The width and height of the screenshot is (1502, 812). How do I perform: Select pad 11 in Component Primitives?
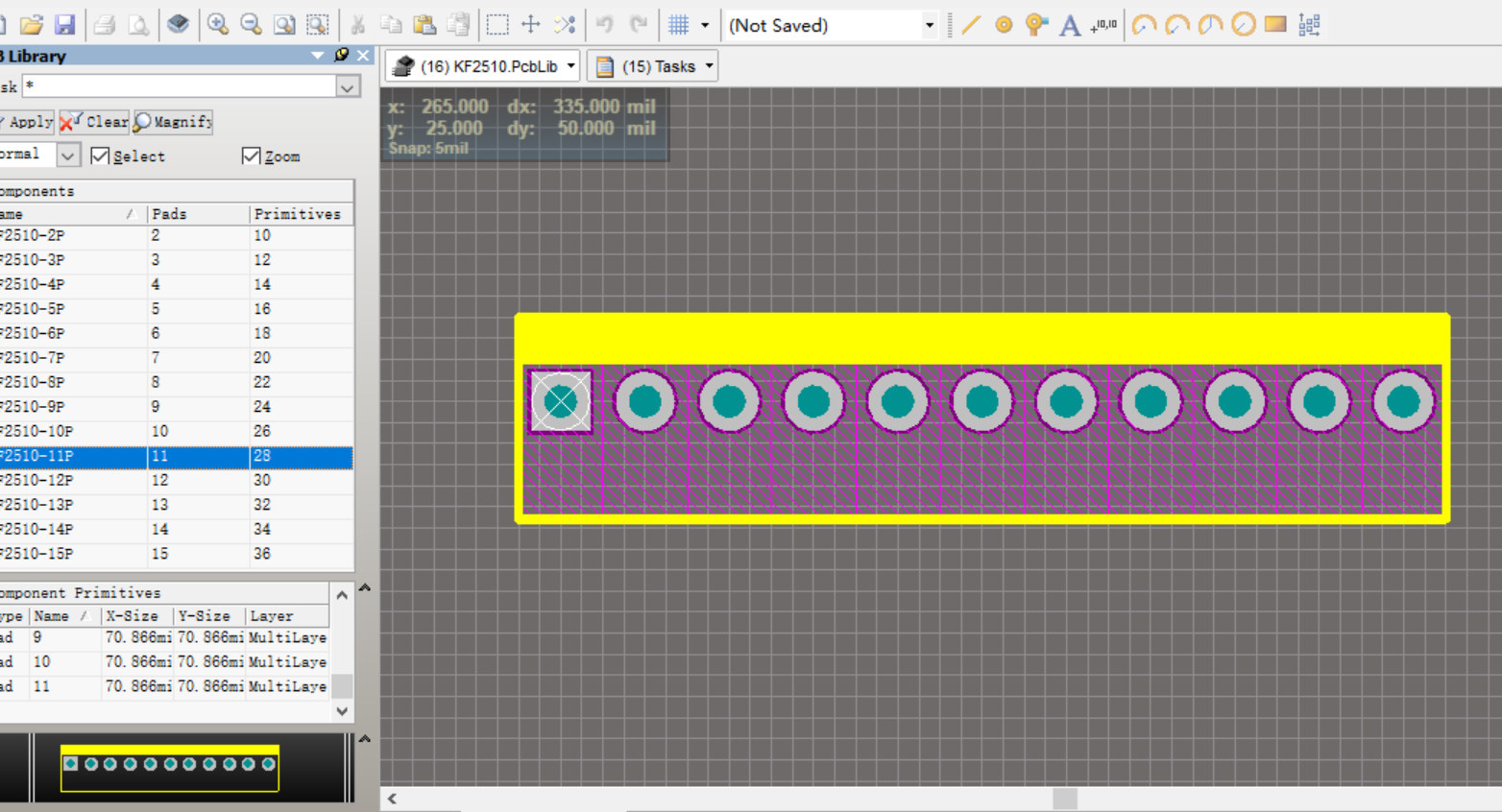point(164,686)
